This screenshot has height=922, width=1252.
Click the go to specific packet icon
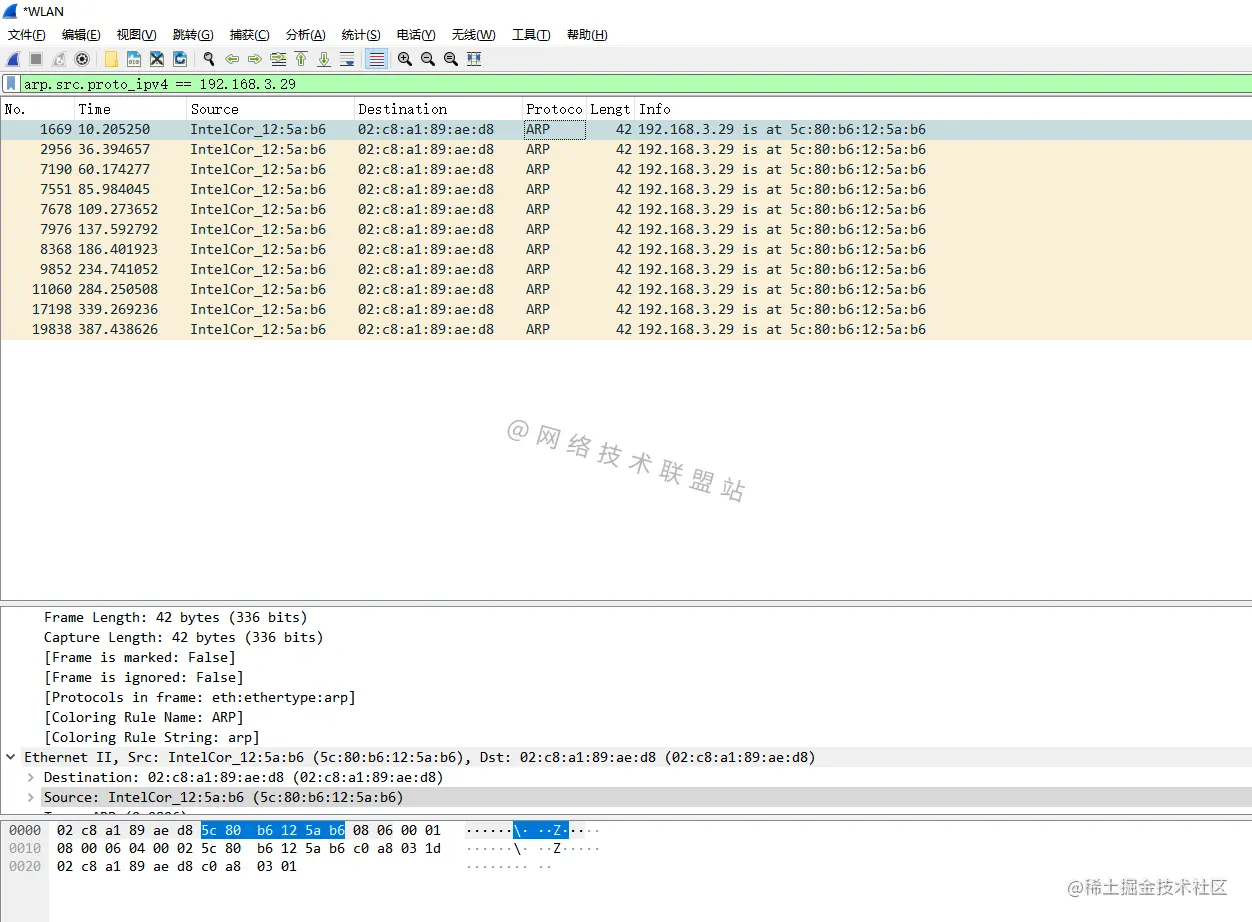click(278, 59)
